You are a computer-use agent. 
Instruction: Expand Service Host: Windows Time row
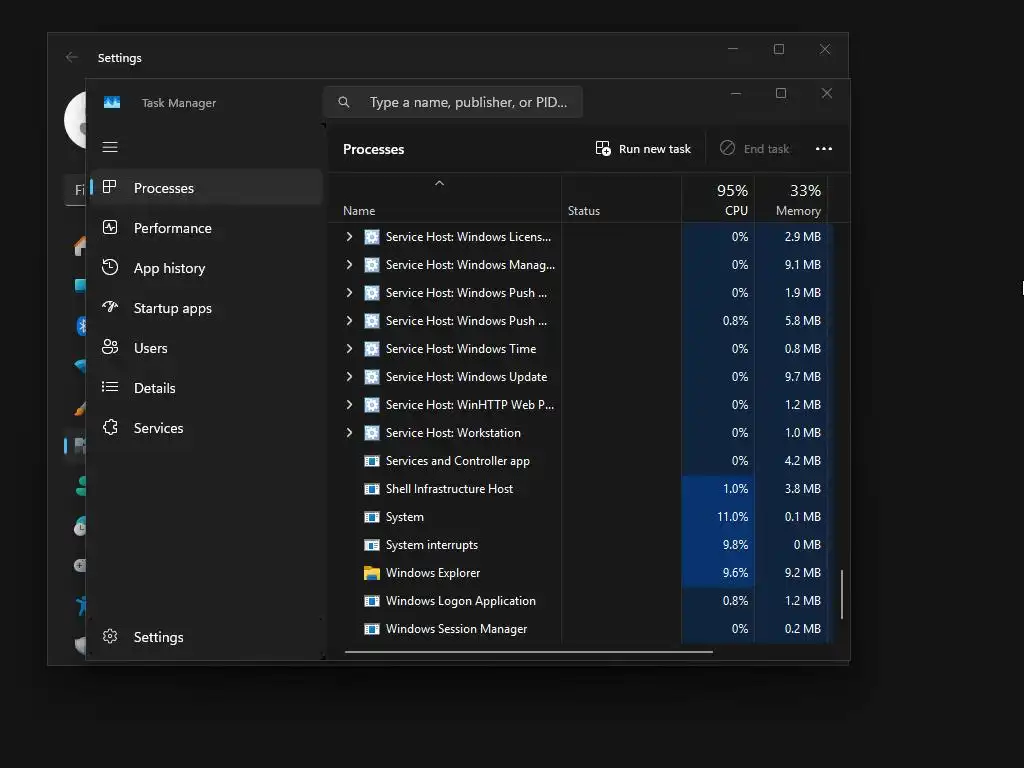[349, 349]
